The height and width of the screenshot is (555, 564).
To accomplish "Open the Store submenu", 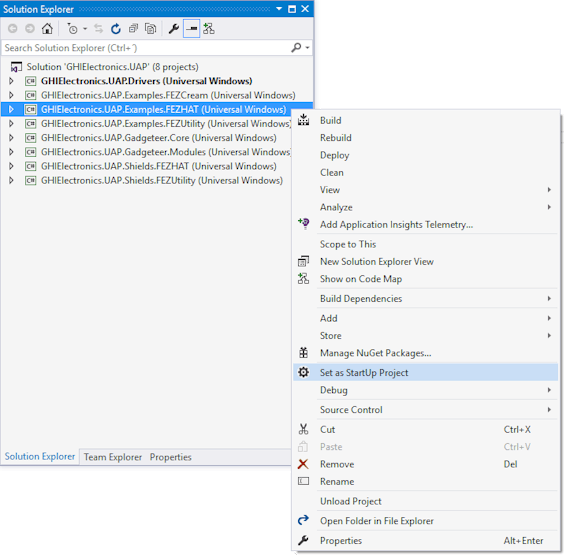I will 426,336.
